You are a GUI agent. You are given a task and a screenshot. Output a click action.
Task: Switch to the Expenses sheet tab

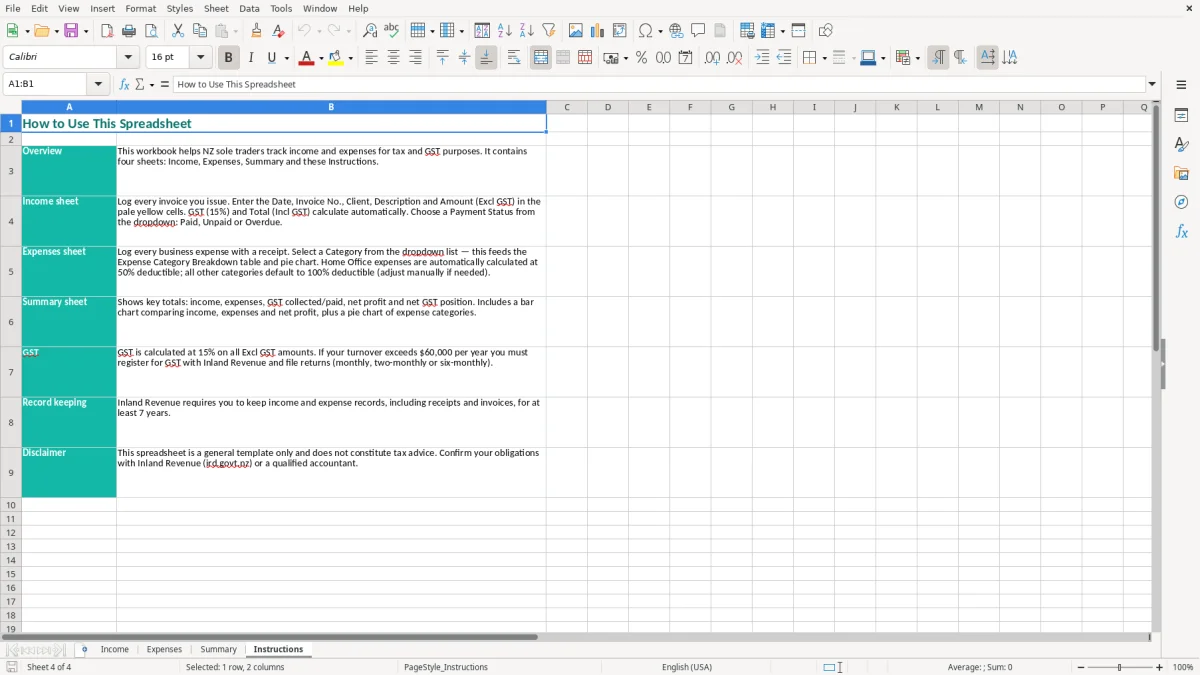point(164,649)
